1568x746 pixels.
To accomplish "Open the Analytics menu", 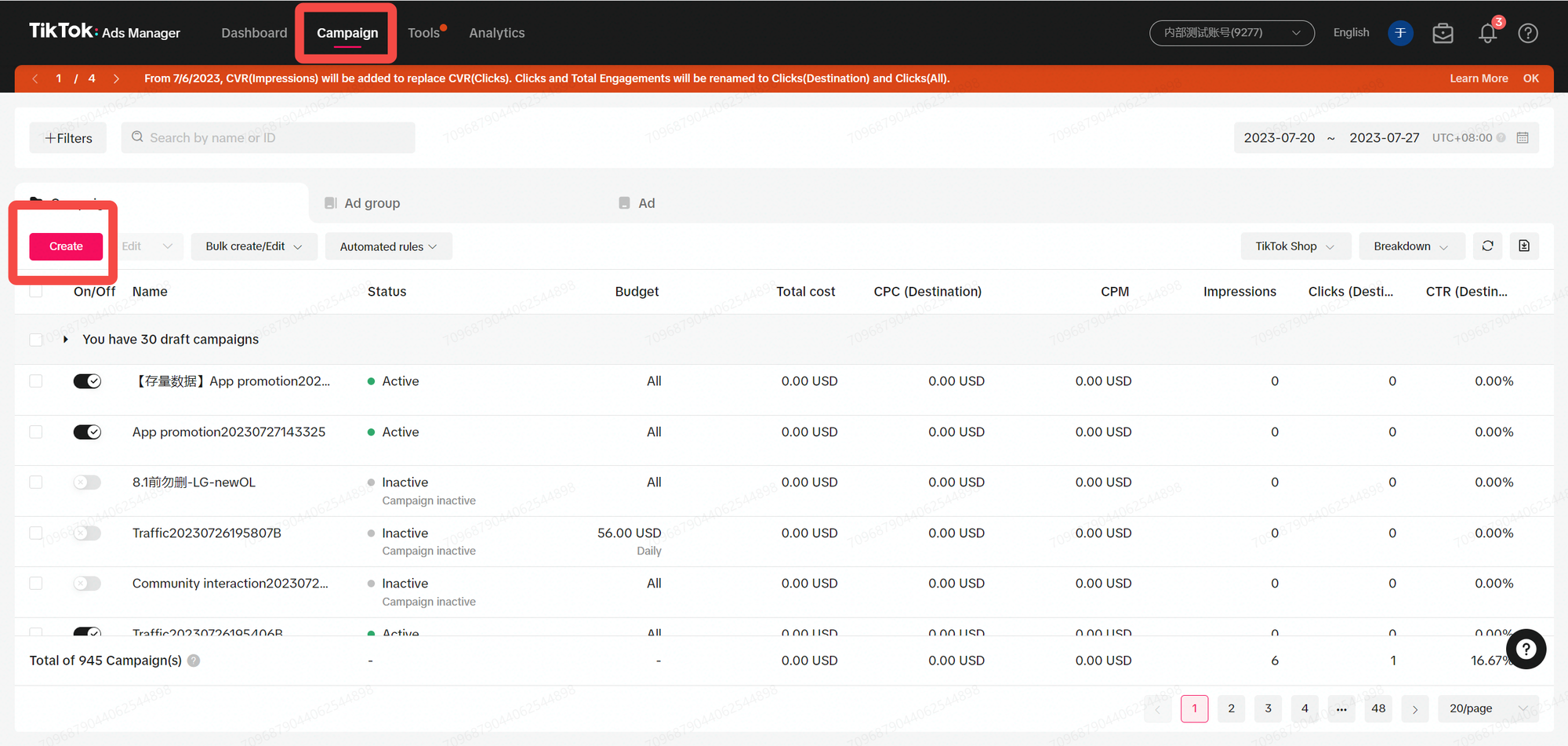I will coord(496,33).
